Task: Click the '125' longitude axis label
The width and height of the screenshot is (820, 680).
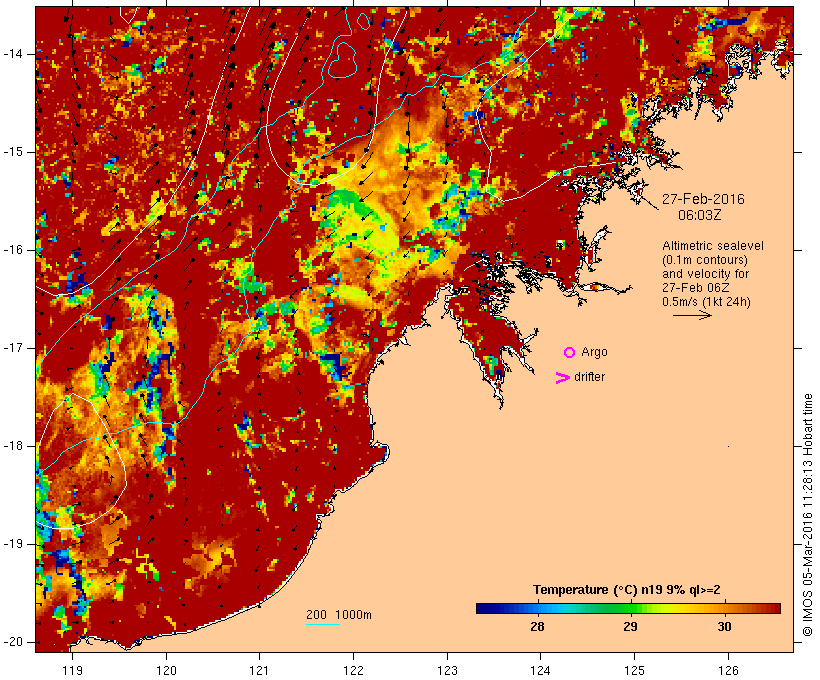Action: (634, 670)
